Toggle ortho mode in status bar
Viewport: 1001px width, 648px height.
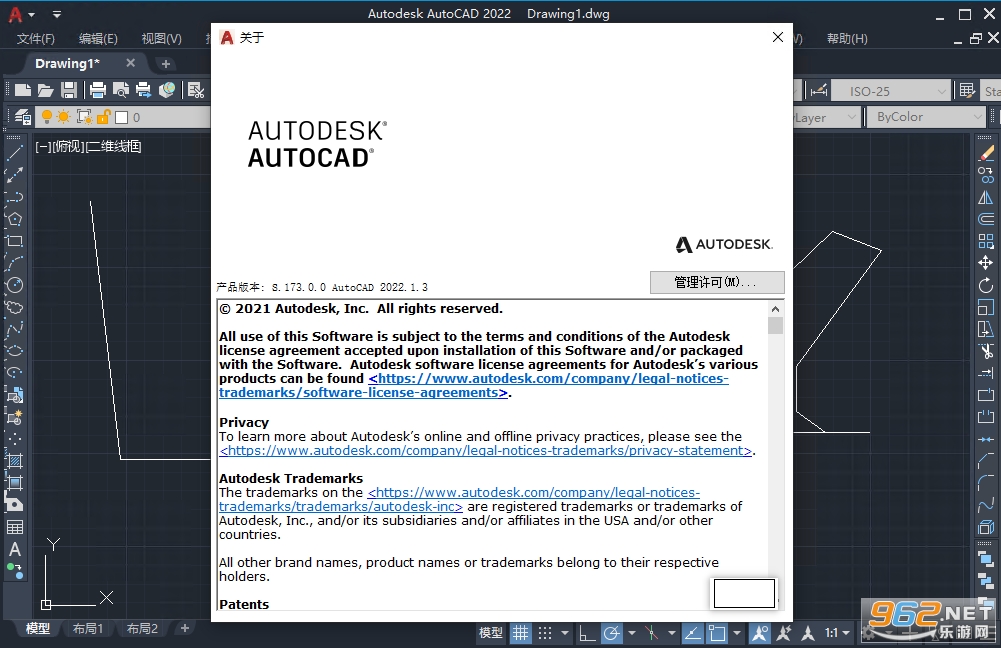coord(587,633)
